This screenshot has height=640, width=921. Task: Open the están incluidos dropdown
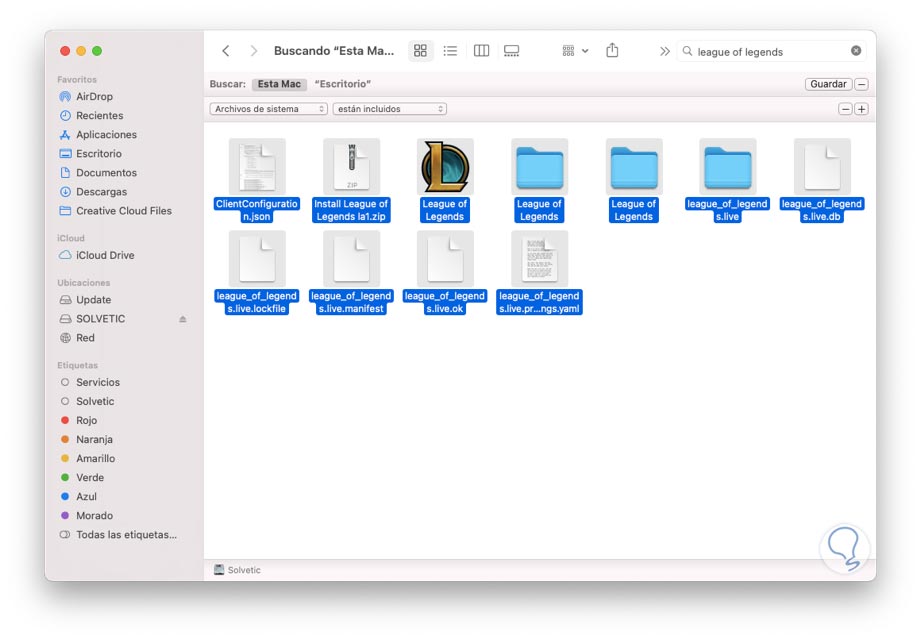click(389, 109)
